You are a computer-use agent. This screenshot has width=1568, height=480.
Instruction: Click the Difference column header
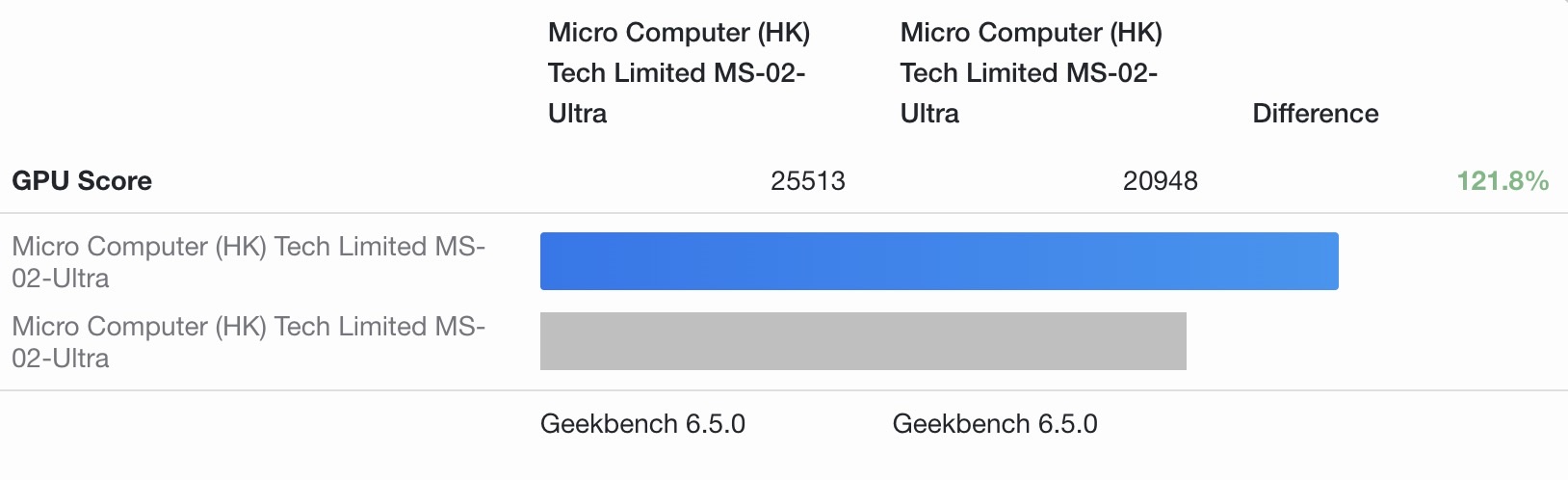1315,114
